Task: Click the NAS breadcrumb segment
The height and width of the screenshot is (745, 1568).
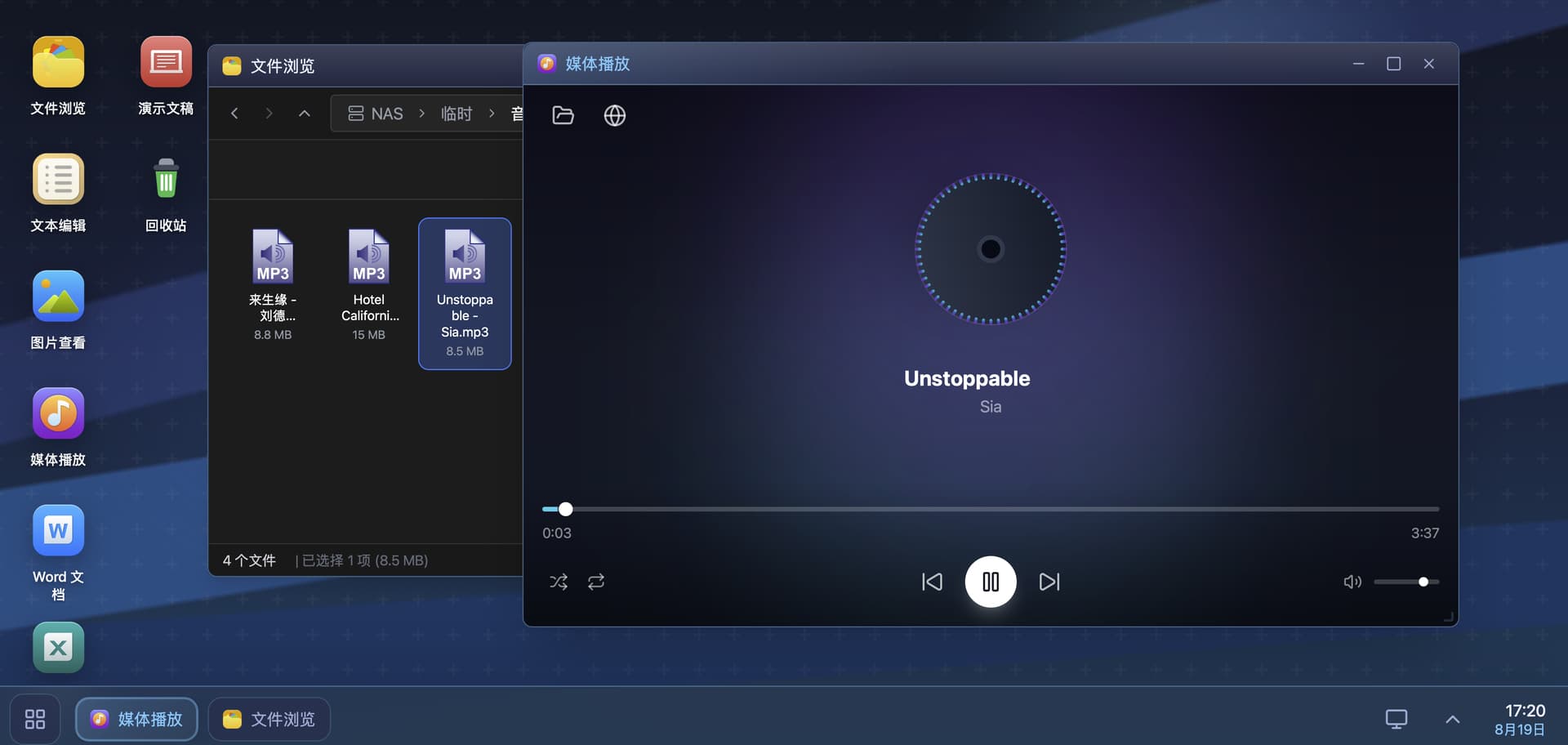Action: pos(376,114)
